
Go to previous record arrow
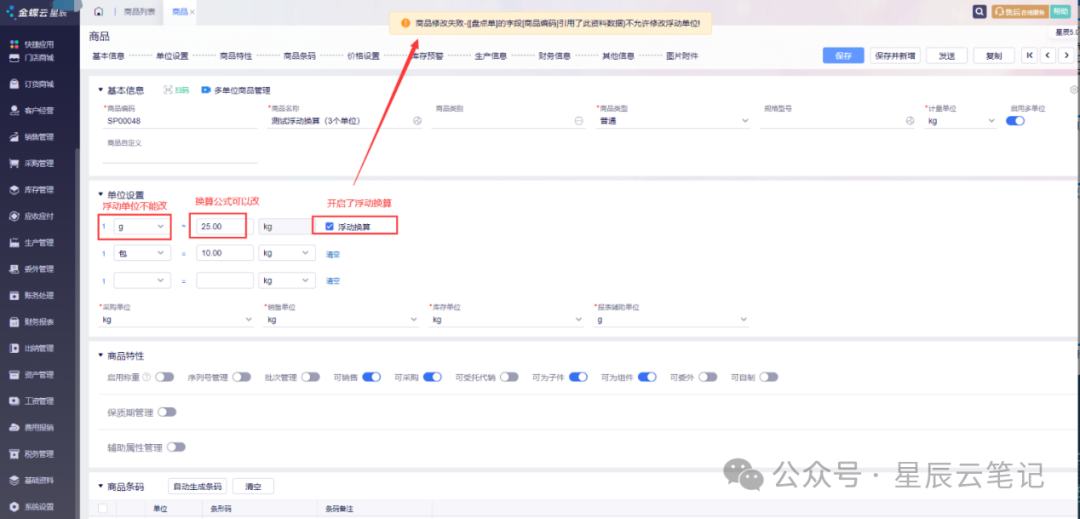coord(1048,56)
